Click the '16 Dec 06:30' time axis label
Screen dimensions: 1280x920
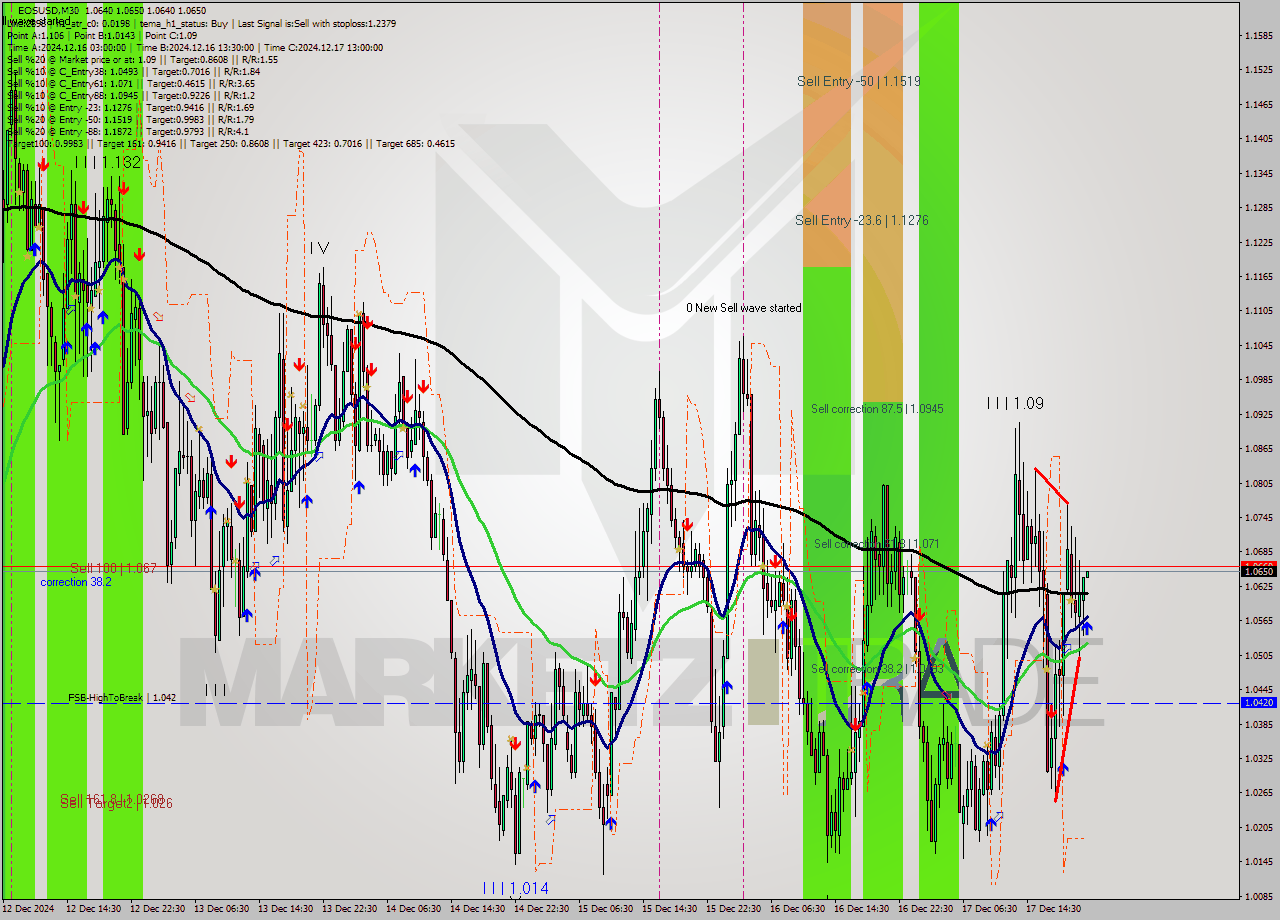(x=797, y=909)
